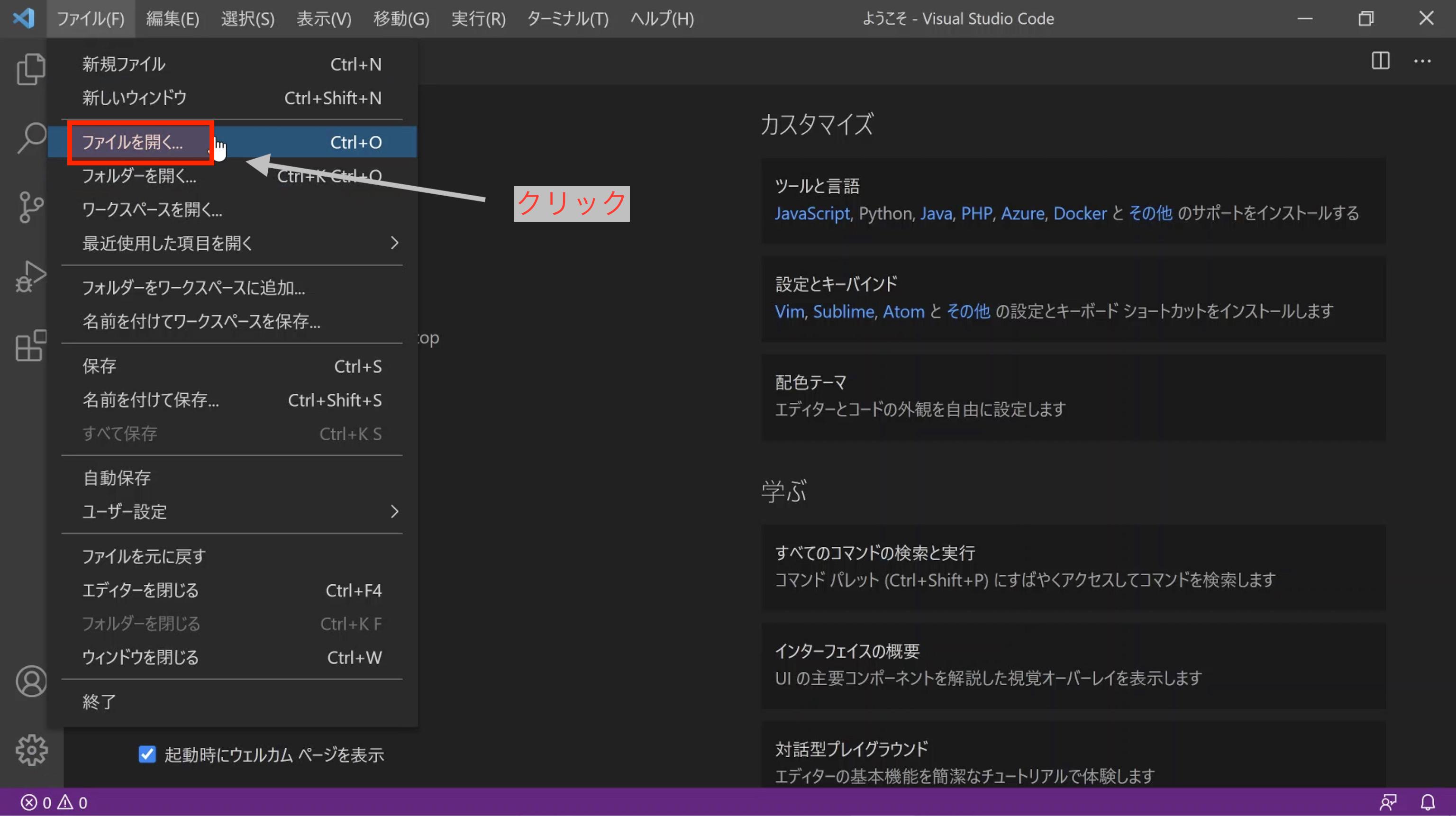Screen dimensions: 1456x816
Task: Click the Atom keymap link
Action: coord(903,311)
